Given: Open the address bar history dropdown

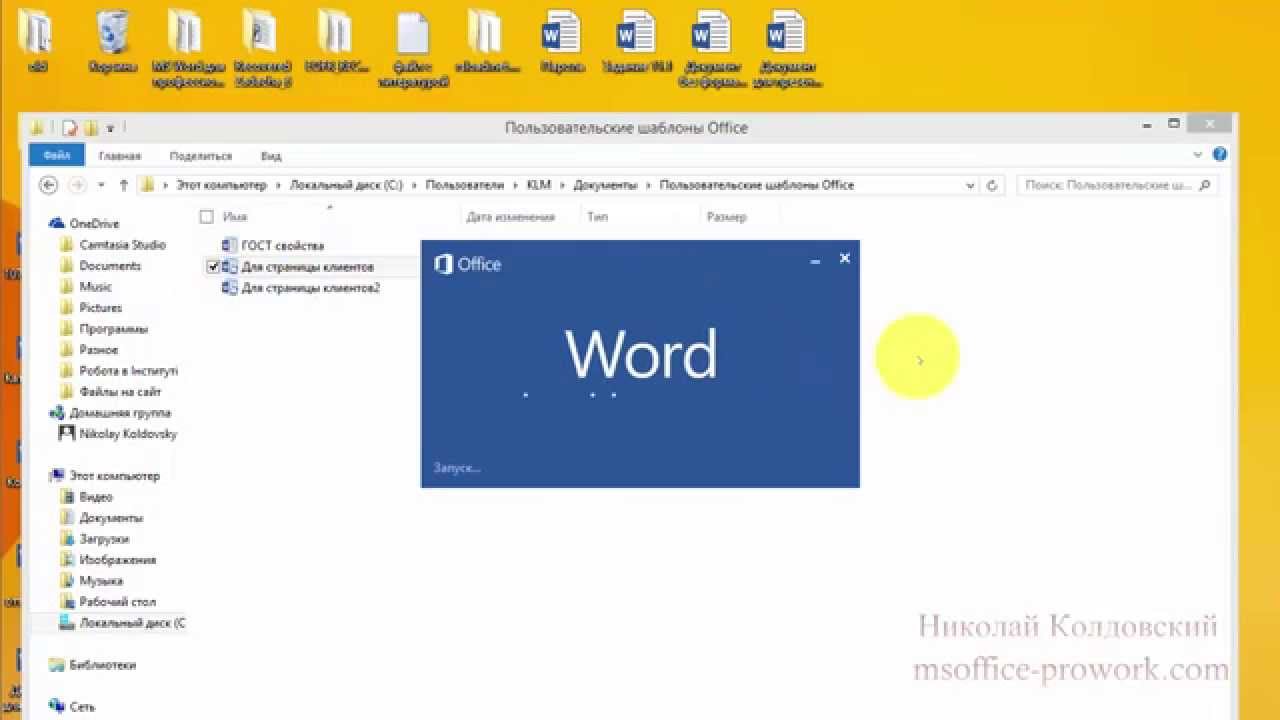Looking at the screenshot, I should pos(970,185).
